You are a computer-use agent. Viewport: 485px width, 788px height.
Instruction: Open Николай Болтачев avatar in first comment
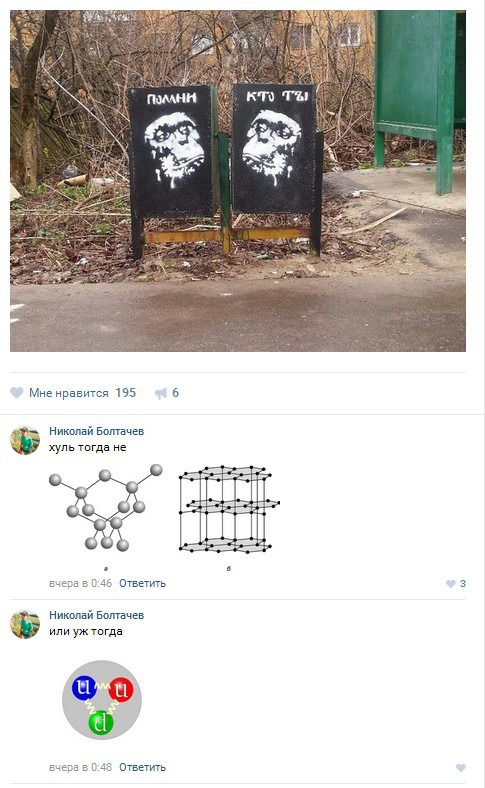[25, 440]
